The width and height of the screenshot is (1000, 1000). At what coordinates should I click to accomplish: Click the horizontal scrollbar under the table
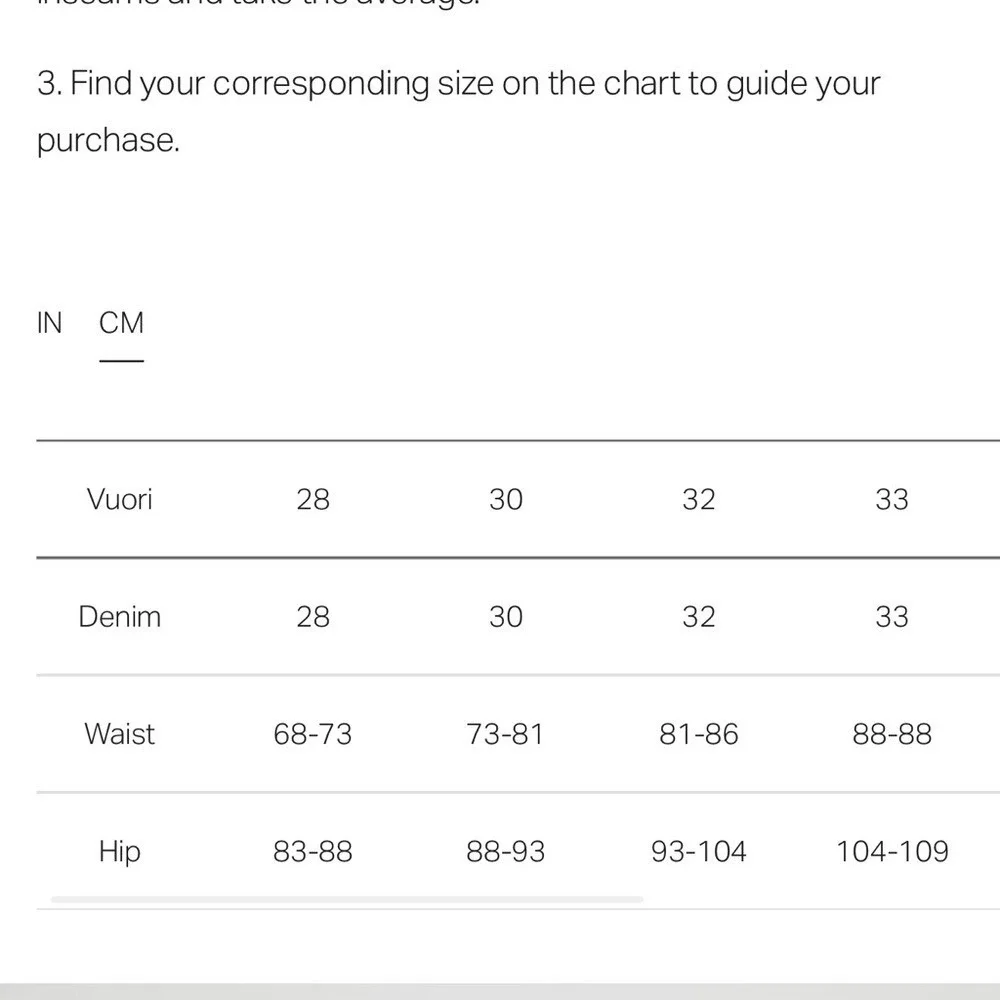[x=347, y=899]
